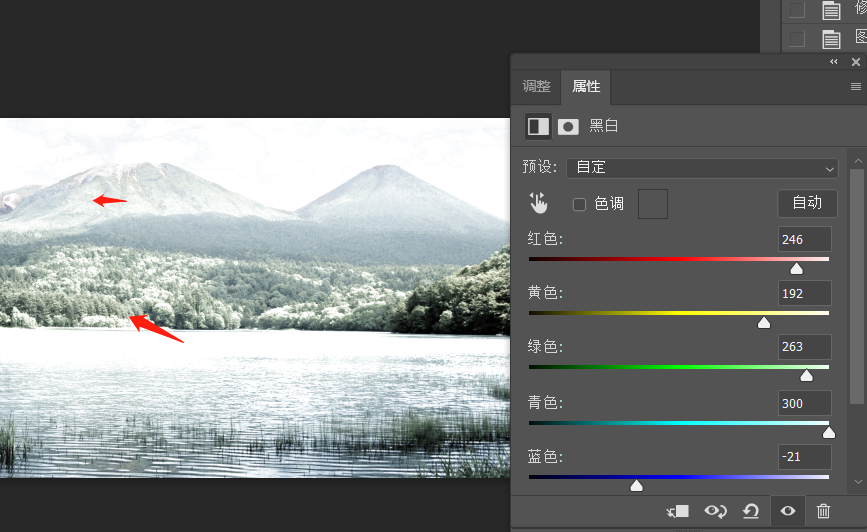
Task: Click the 黑白 panel title text
Action: coord(603,126)
